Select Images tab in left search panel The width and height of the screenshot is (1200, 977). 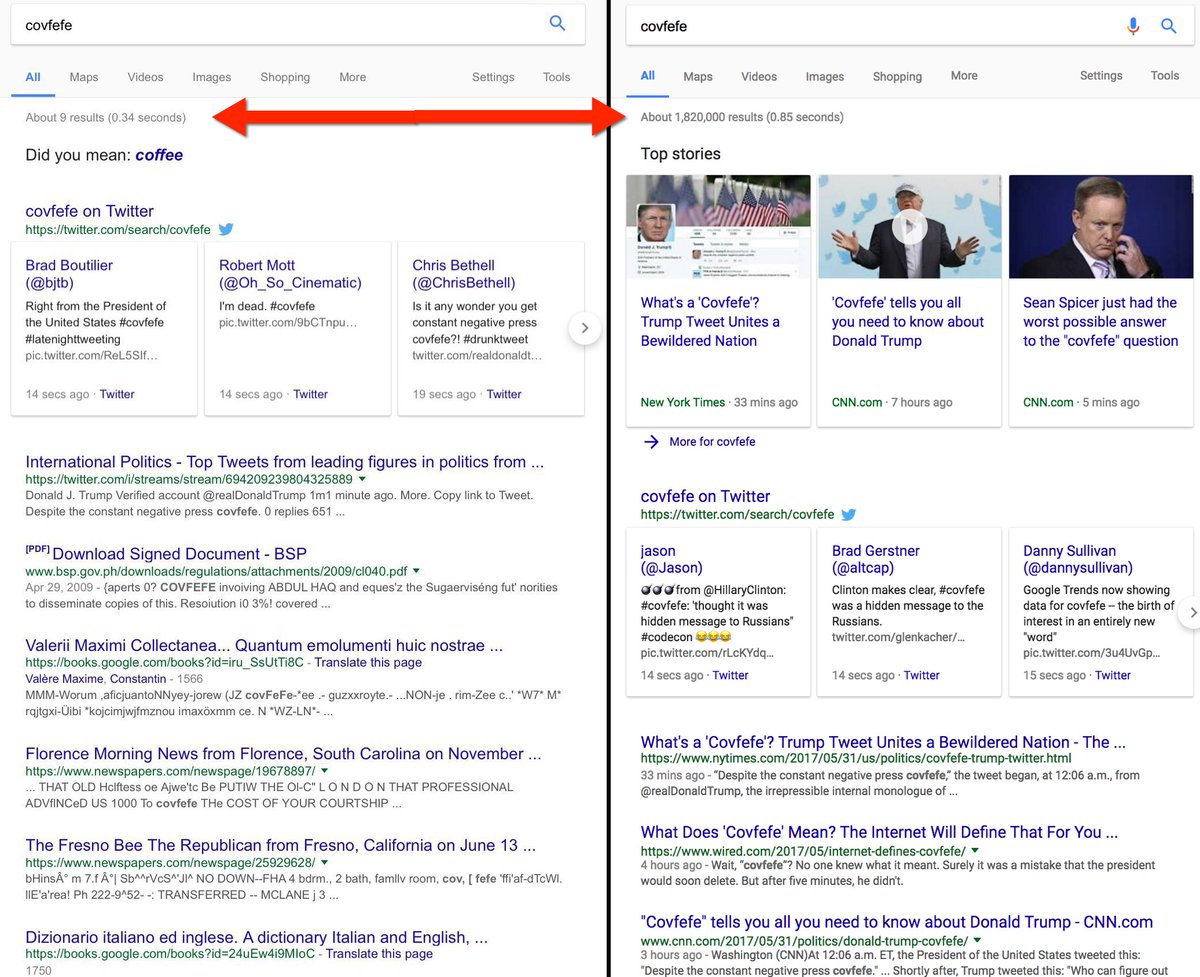(x=212, y=77)
